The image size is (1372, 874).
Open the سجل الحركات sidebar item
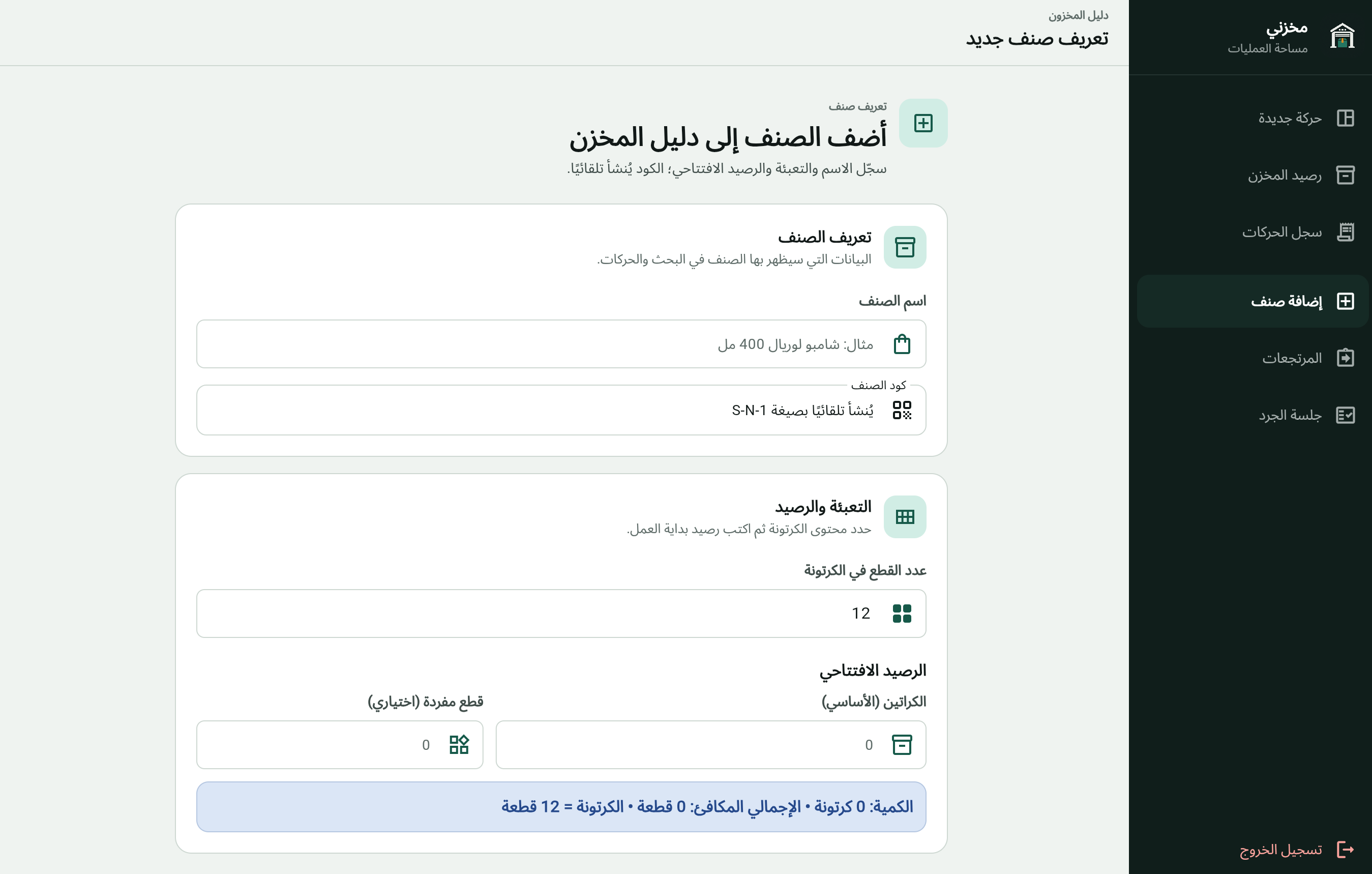click(x=1252, y=232)
